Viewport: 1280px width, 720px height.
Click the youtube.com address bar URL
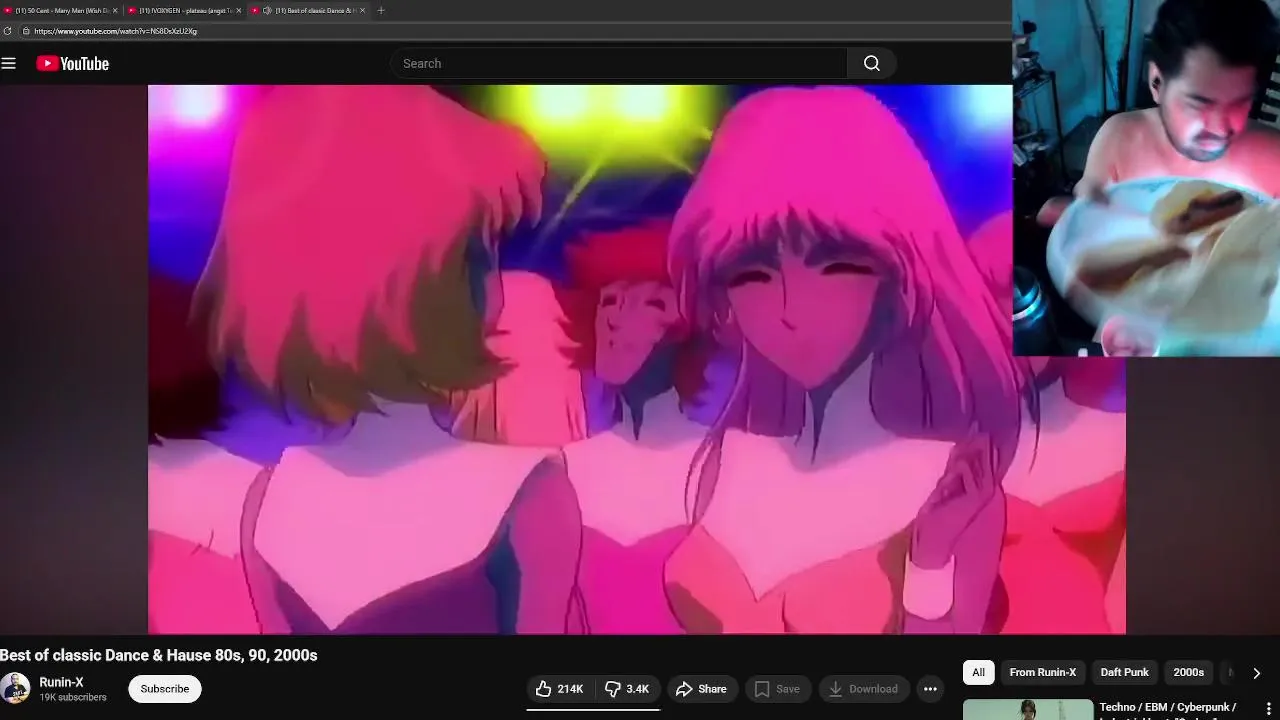click(x=115, y=31)
